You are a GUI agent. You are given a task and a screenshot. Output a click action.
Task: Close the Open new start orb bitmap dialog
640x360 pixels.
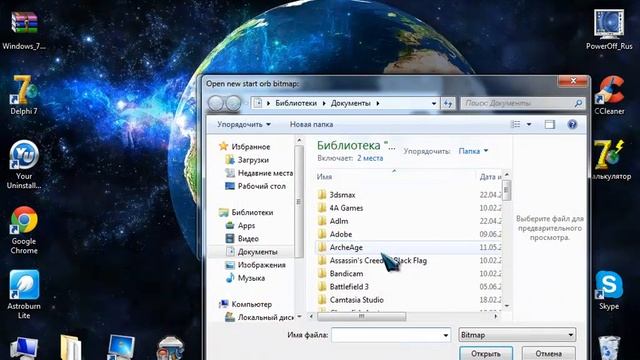pos(573,81)
